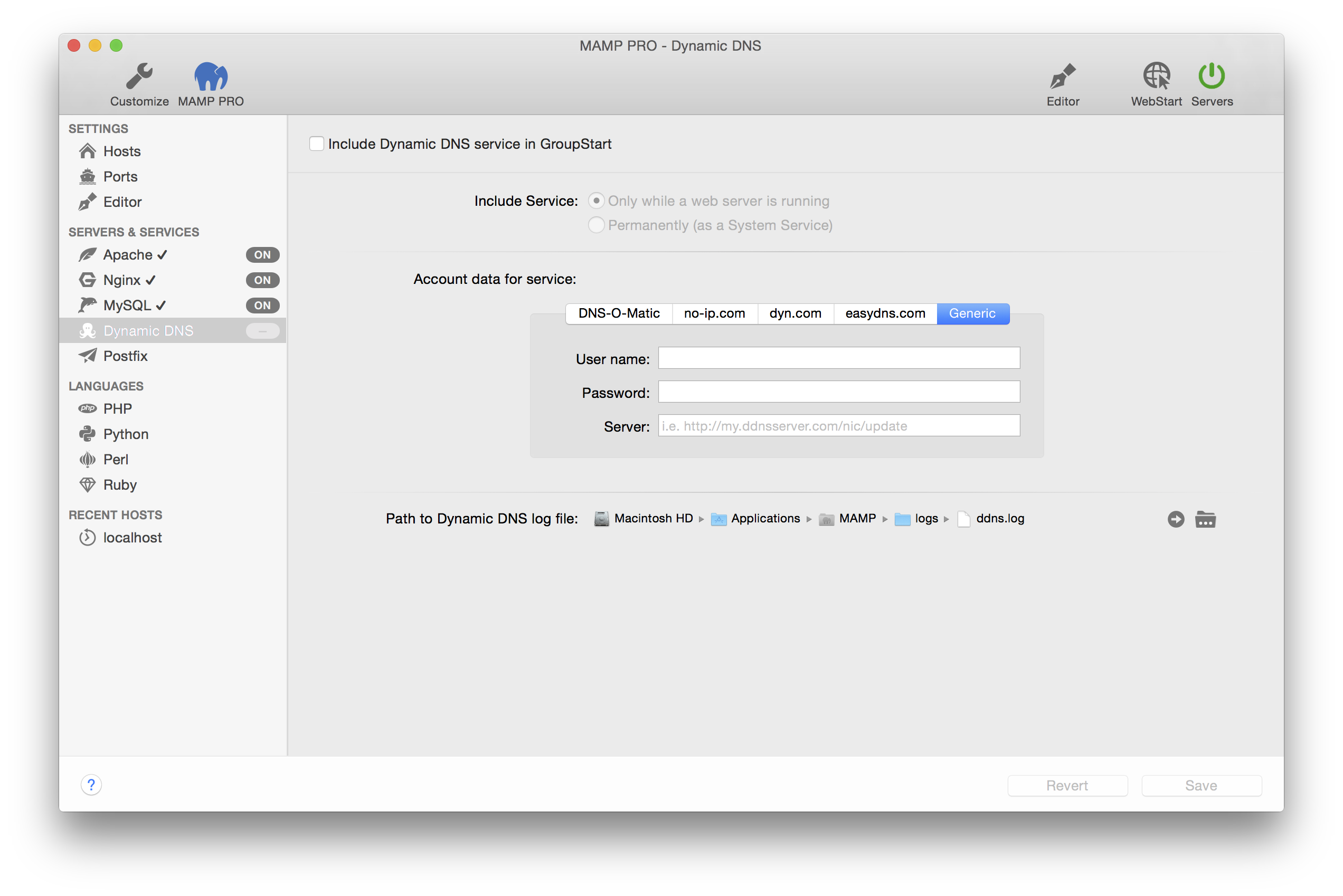This screenshot has width=1343, height=896.
Task: Click MAMP folder in log path
Action: click(x=847, y=518)
